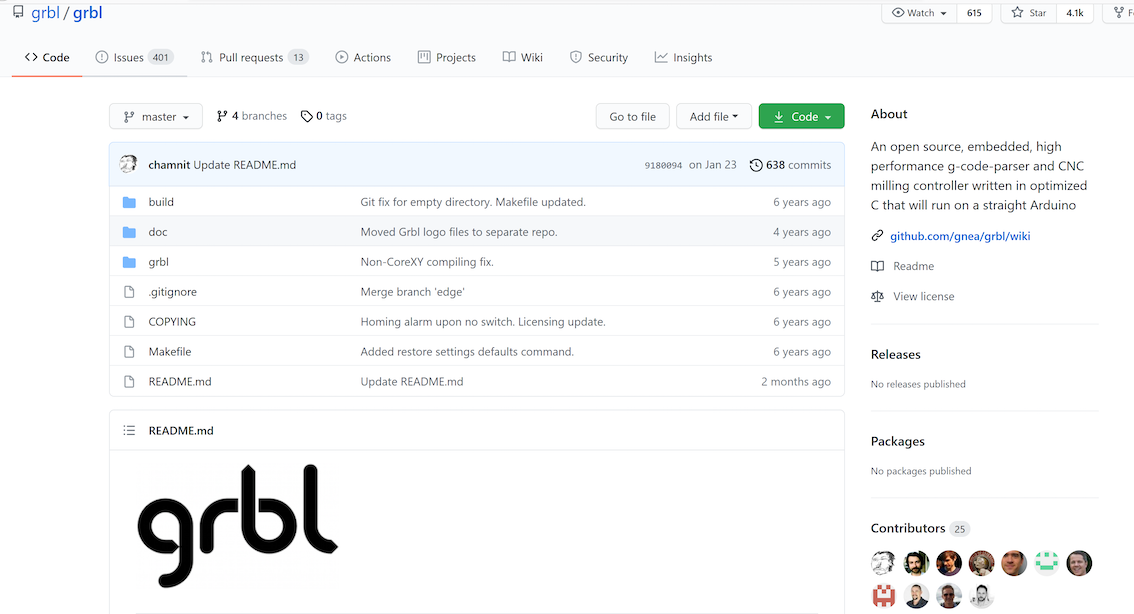This screenshot has height=614, width=1134.
Task: Open 'Merge branch 'edge'' commit message
Action: click(412, 292)
